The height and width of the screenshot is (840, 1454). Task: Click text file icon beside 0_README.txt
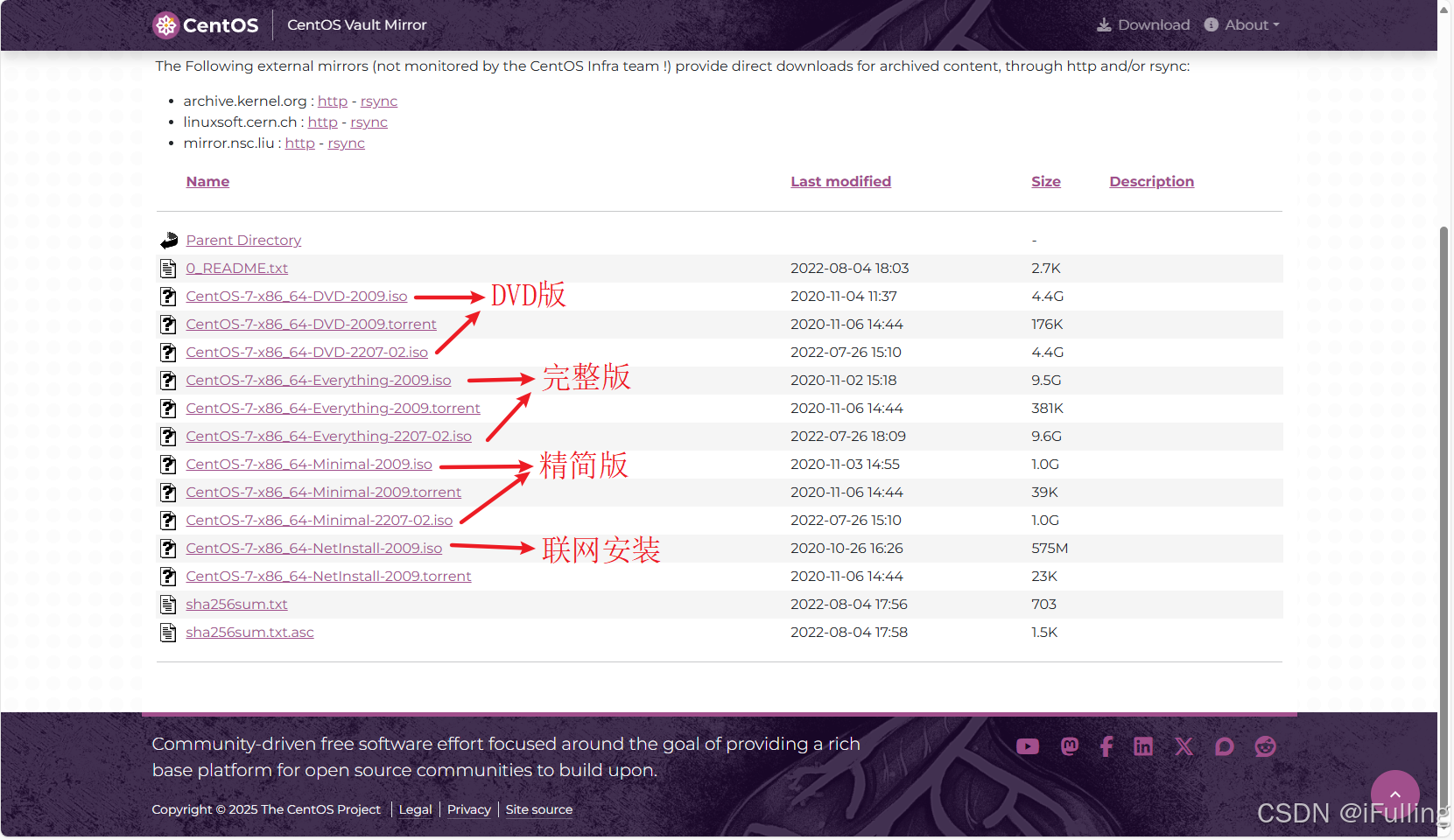169,269
